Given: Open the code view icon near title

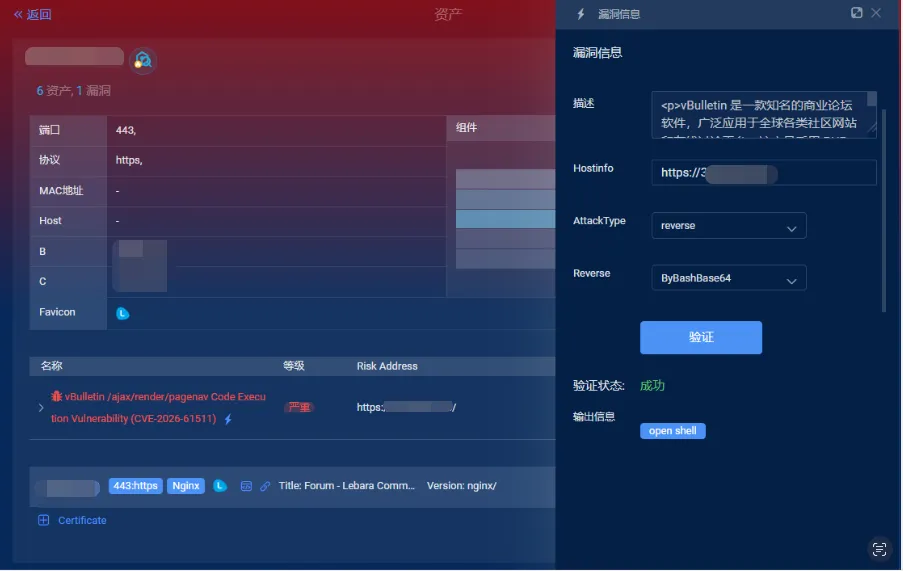Looking at the screenshot, I should pos(246,486).
